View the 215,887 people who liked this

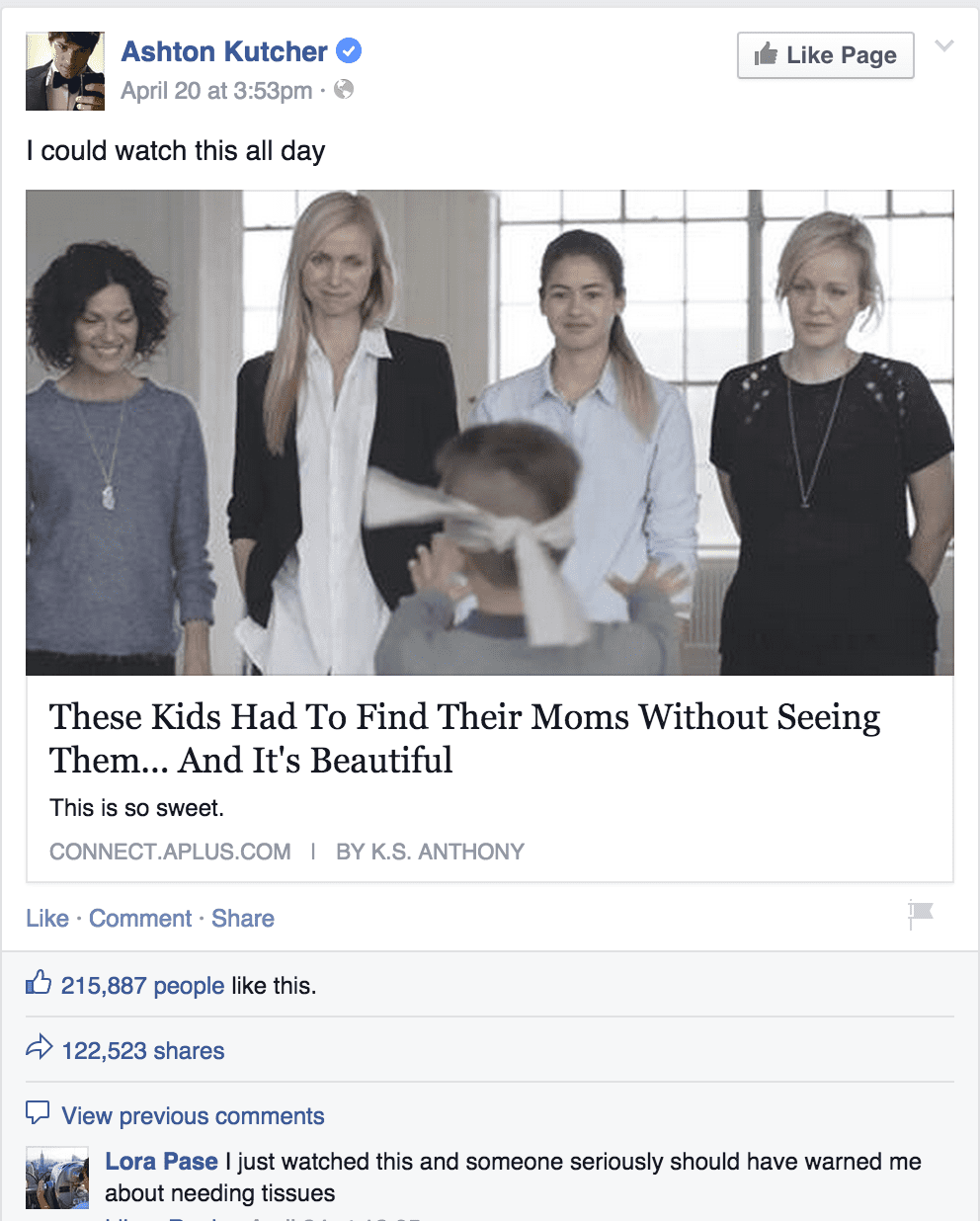click(x=143, y=986)
